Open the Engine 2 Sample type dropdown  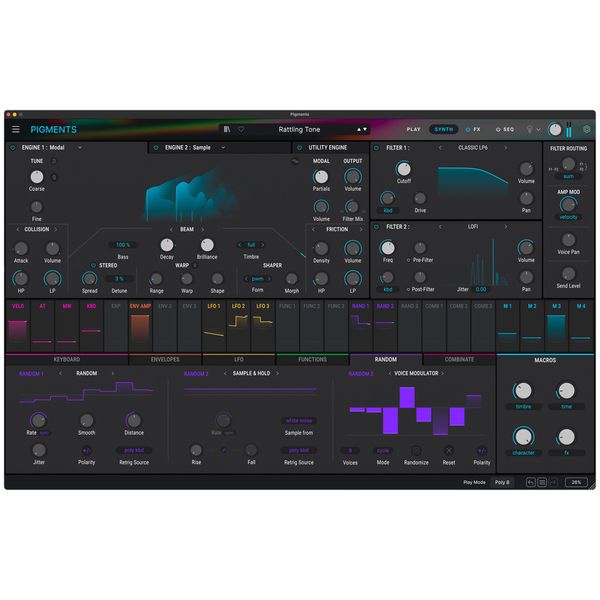(223, 147)
